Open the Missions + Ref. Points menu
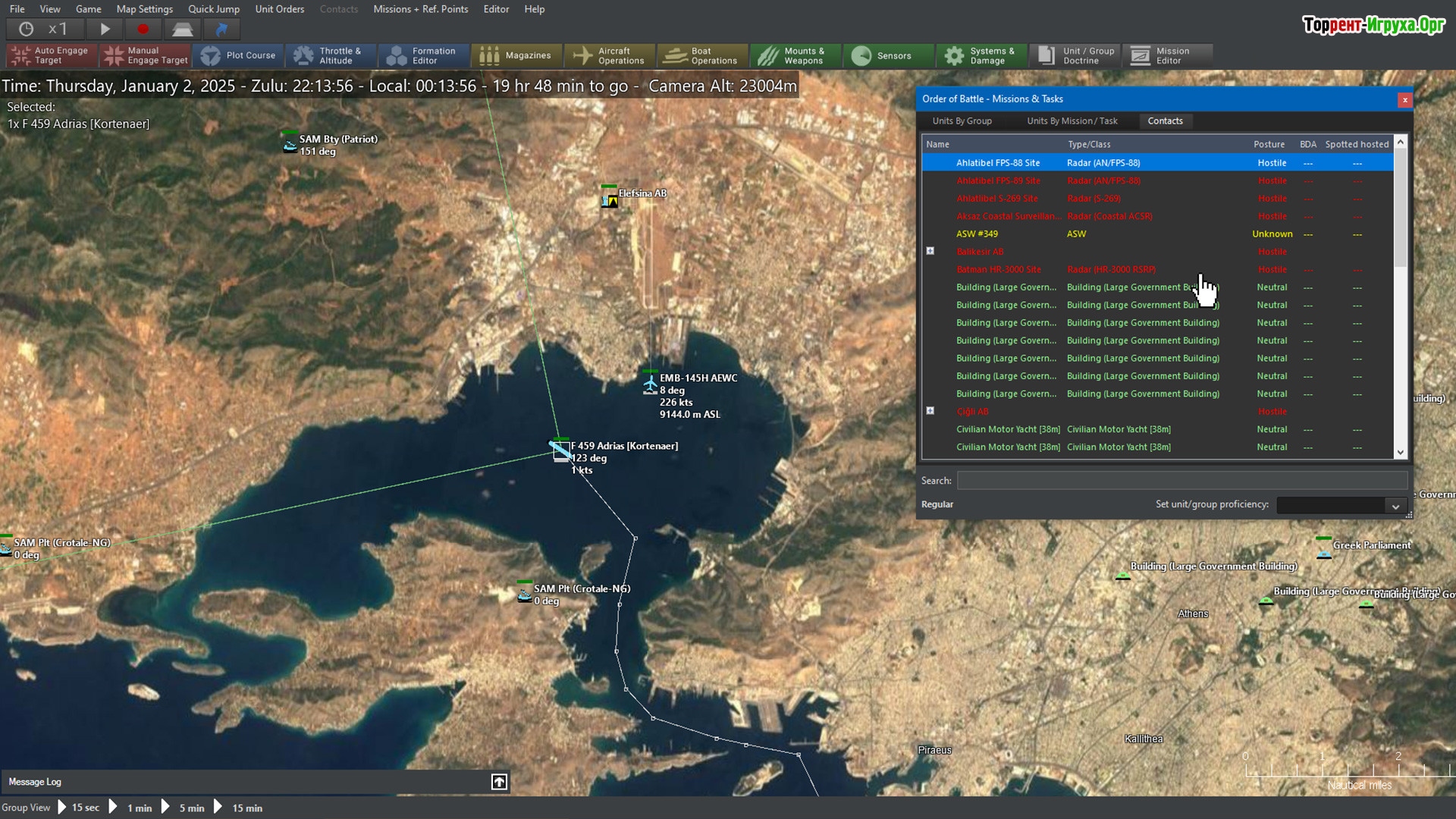The height and width of the screenshot is (819, 1456). point(420,9)
